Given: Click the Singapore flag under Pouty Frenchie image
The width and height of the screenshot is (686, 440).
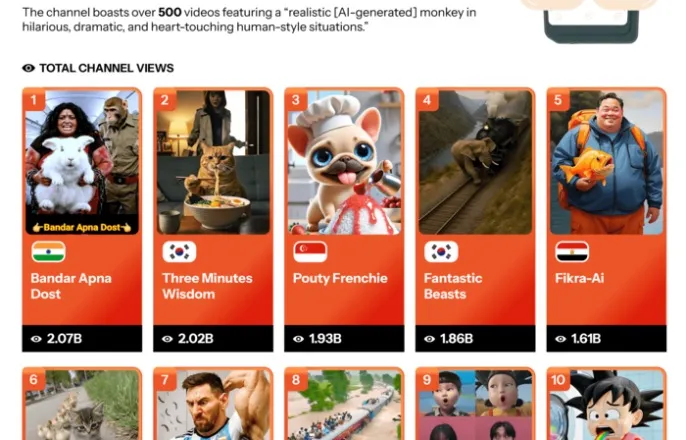Looking at the screenshot, I should pyautogui.click(x=310, y=251).
